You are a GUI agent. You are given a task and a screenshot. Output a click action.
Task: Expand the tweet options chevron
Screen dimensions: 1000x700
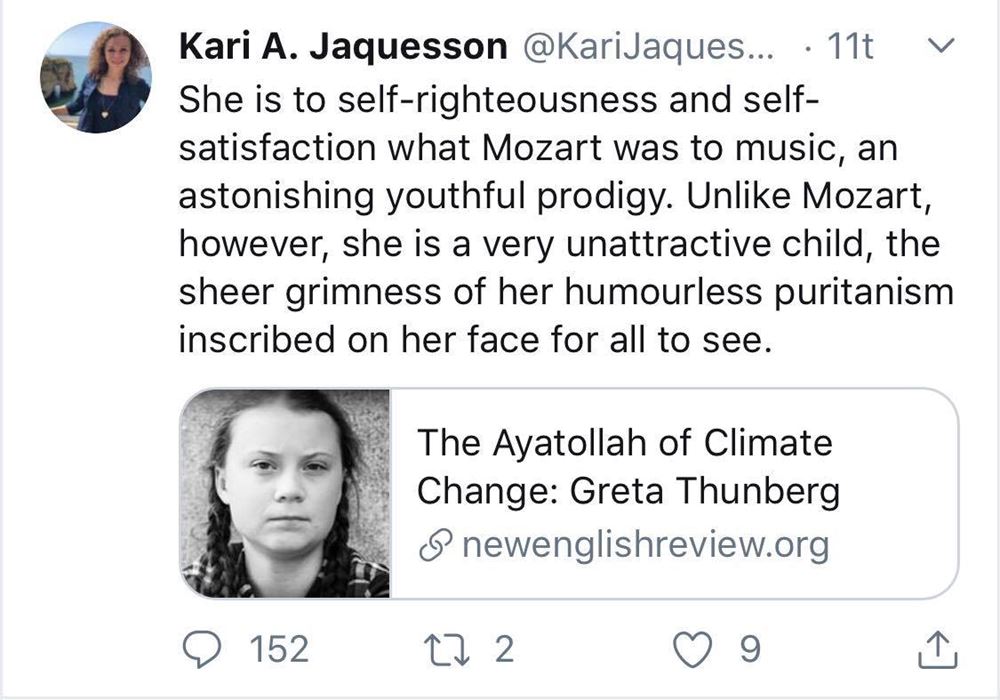point(940,47)
